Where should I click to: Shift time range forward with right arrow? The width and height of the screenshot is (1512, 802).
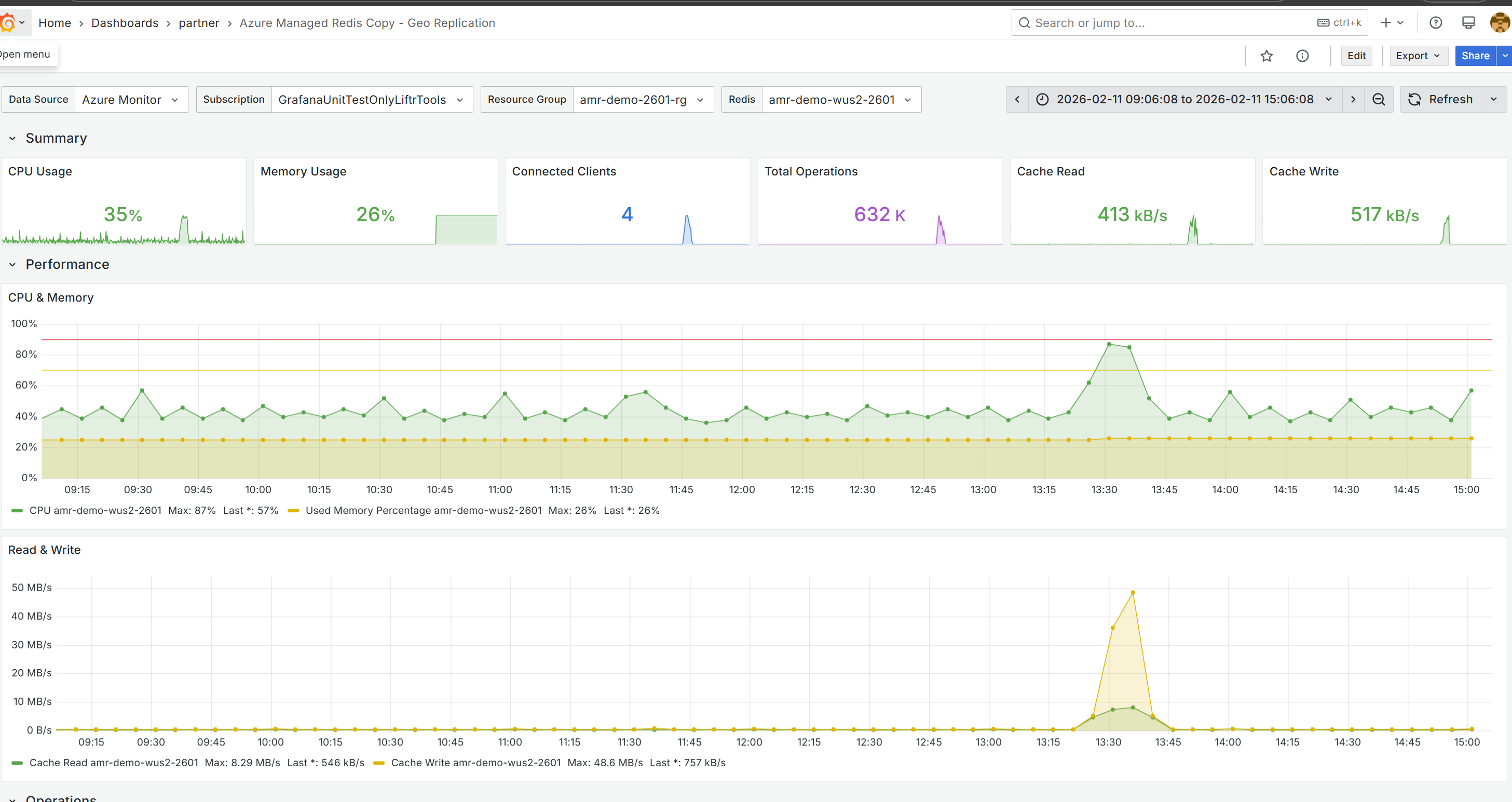click(x=1353, y=100)
